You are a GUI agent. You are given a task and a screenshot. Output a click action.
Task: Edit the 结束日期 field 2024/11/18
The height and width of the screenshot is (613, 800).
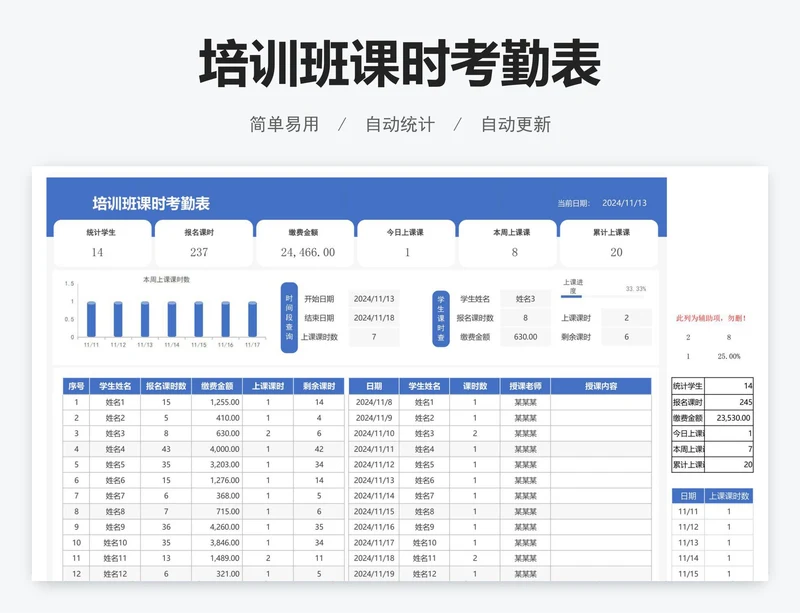click(374, 318)
